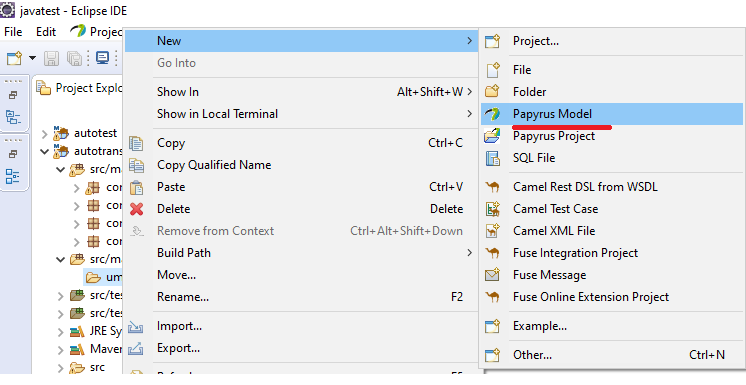Click Rename... in context menu
This screenshot has height=385, width=746.
point(301,296)
